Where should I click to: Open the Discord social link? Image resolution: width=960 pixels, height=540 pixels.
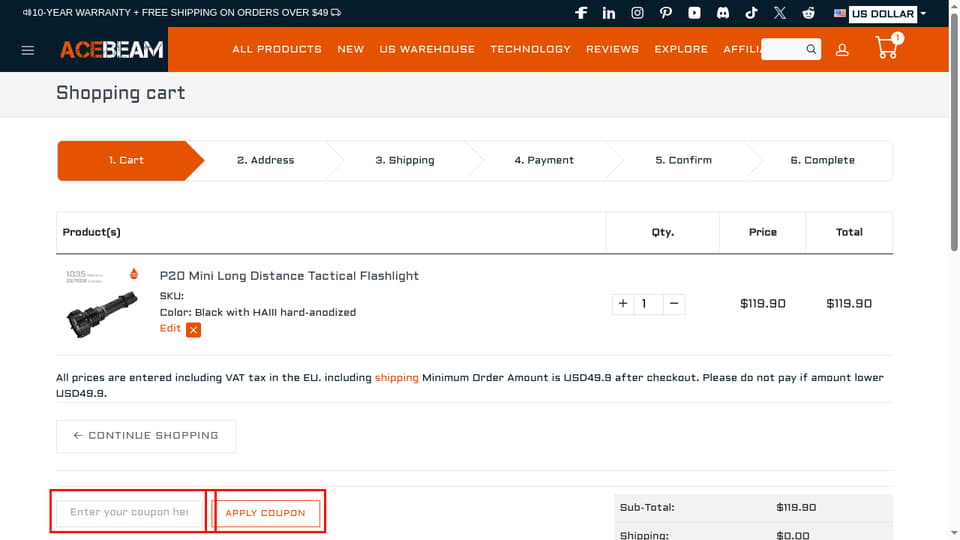pyautogui.click(x=723, y=13)
